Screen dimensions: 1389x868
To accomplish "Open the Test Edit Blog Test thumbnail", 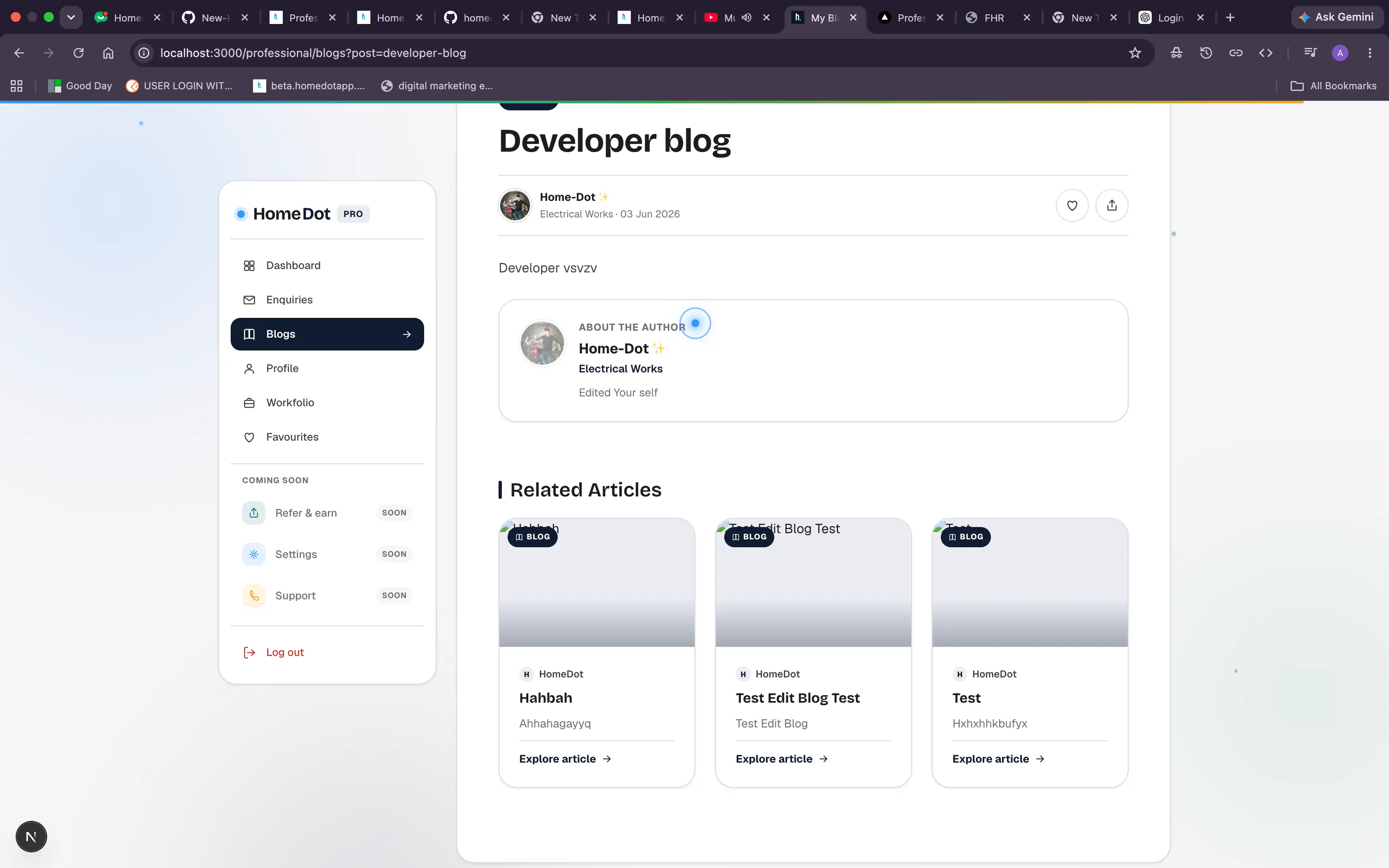I will click(813, 583).
